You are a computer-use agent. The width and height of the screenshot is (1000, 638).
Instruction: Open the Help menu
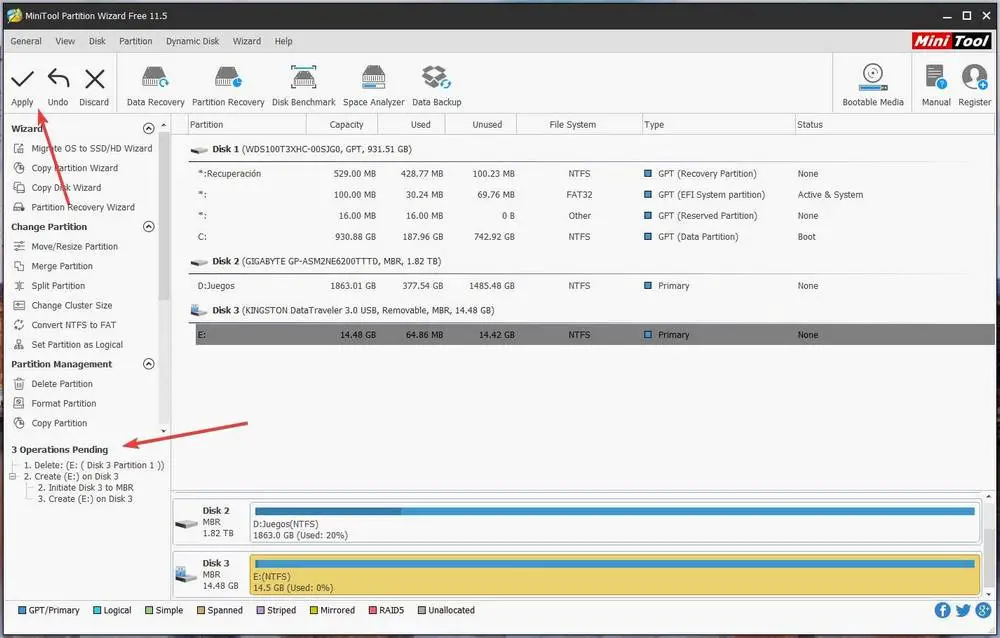tap(284, 41)
